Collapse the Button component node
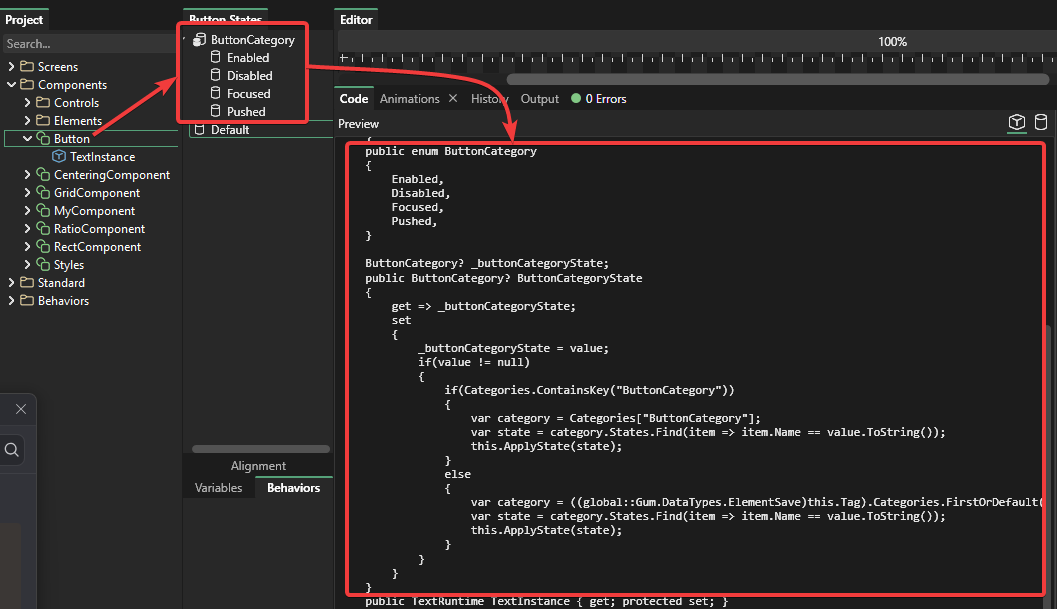This screenshot has height=609, width=1057. [27, 139]
